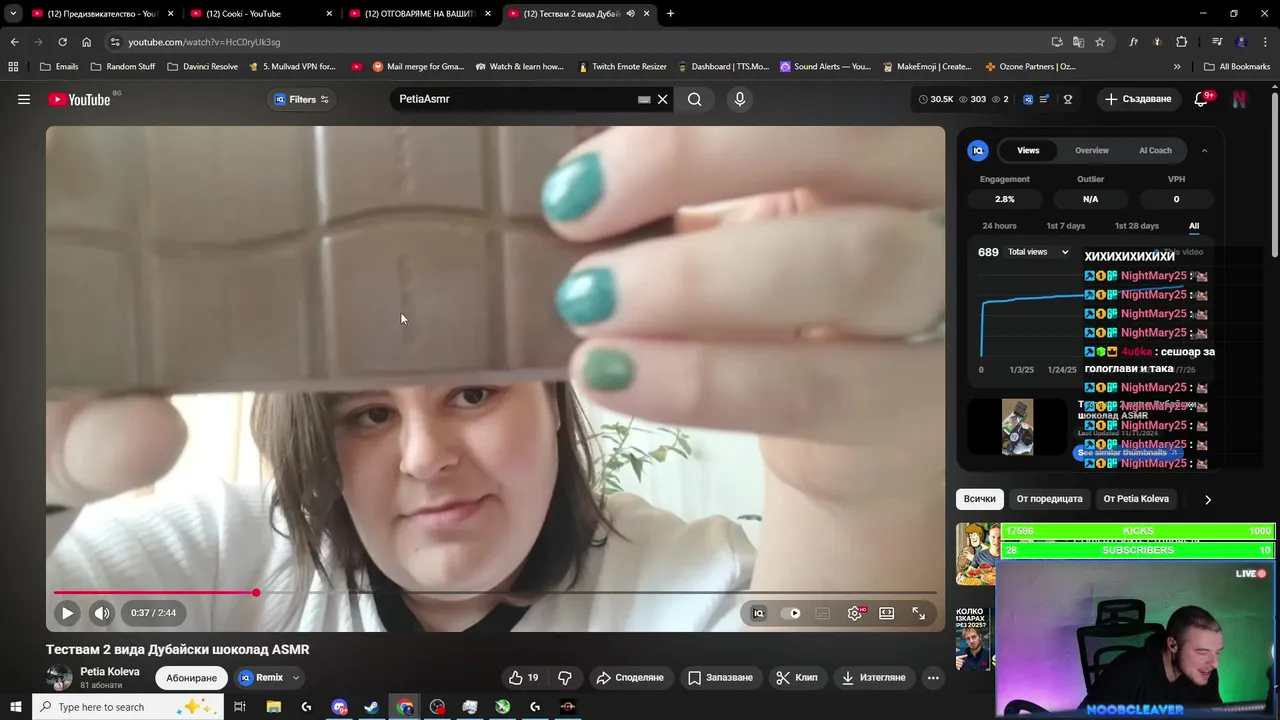
Task: Open the Twitch Emote Resizer bookmark
Action: click(x=622, y=67)
